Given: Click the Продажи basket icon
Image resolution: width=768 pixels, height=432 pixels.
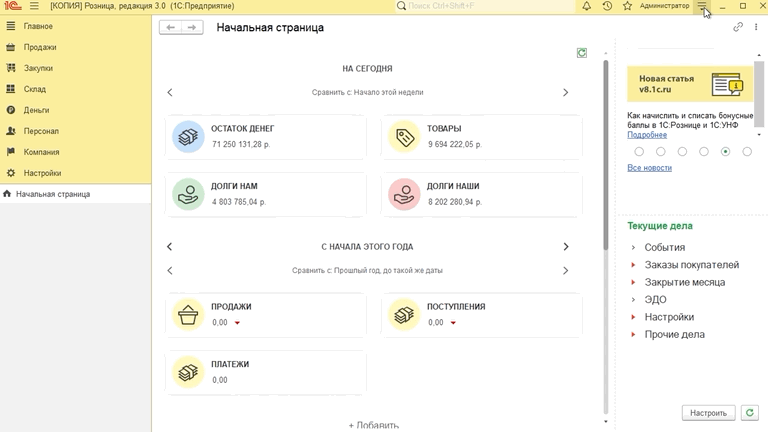Looking at the screenshot, I should pyautogui.click(x=188, y=314).
